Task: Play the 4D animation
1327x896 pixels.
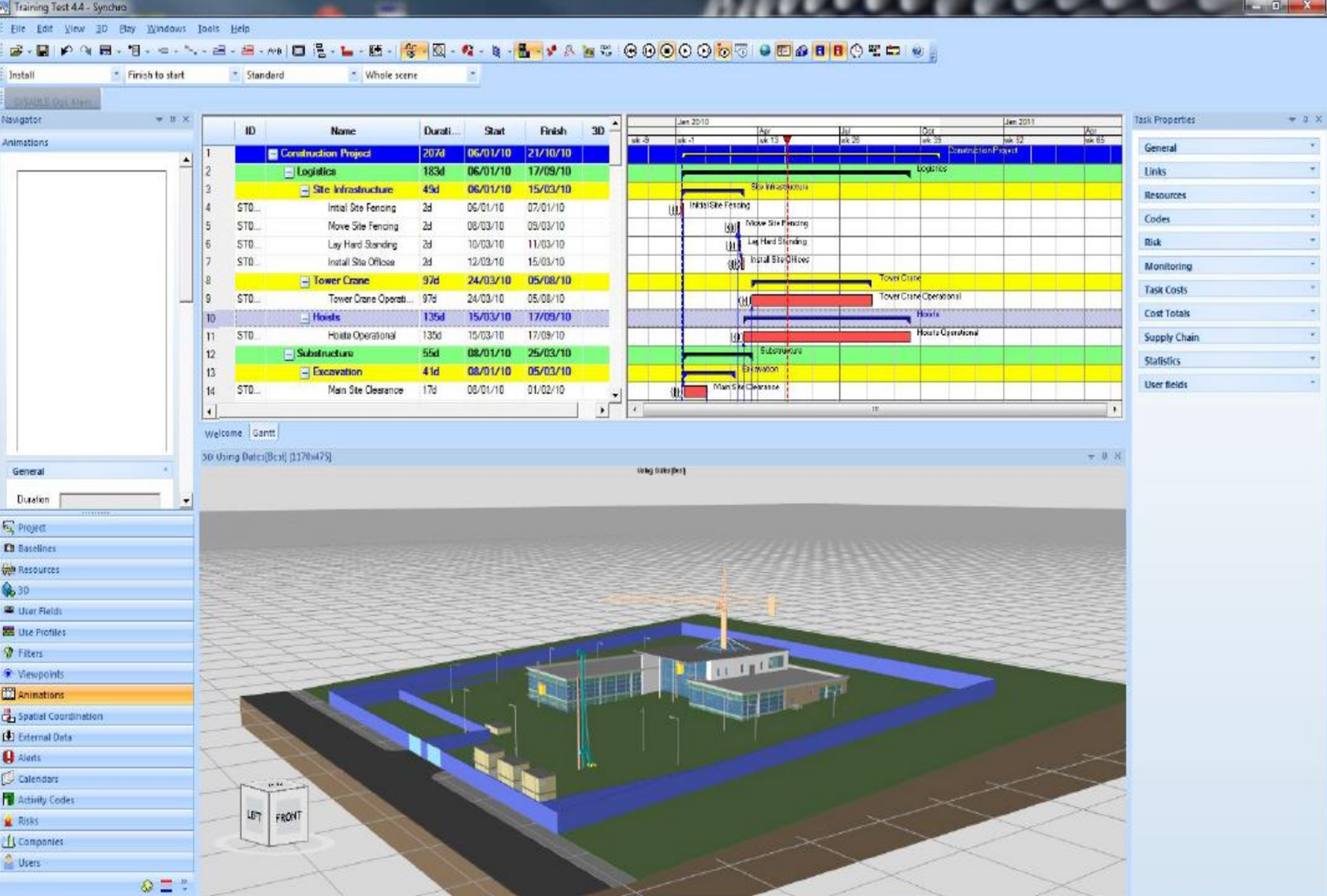Action: click(685, 51)
